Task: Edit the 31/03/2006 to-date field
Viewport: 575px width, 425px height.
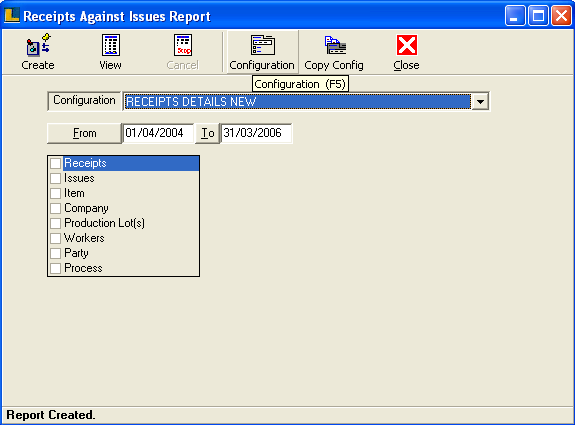Action: coord(256,133)
